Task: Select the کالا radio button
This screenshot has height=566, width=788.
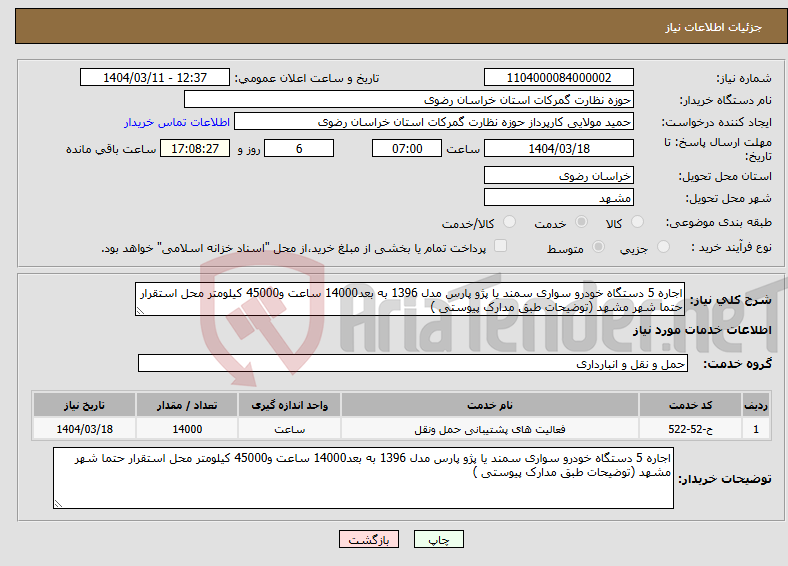Action: coord(637,222)
